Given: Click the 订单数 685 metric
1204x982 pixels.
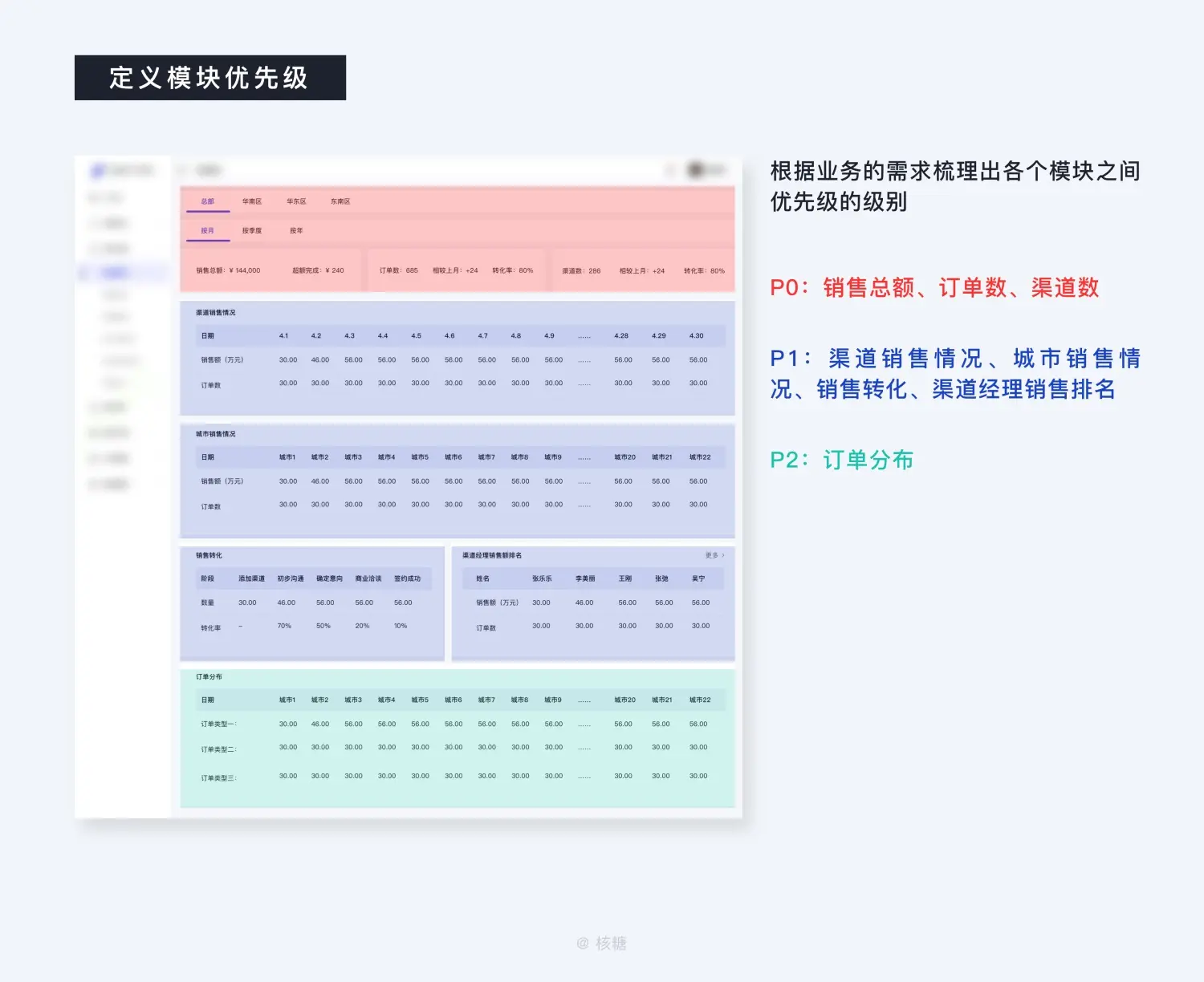Looking at the screenshot, I should point(399,270).
